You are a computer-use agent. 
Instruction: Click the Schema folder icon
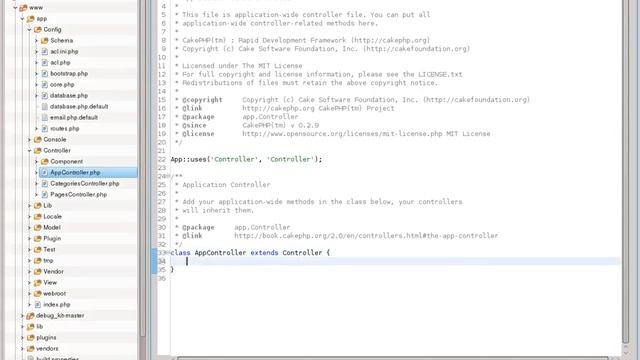coord(44,41)
